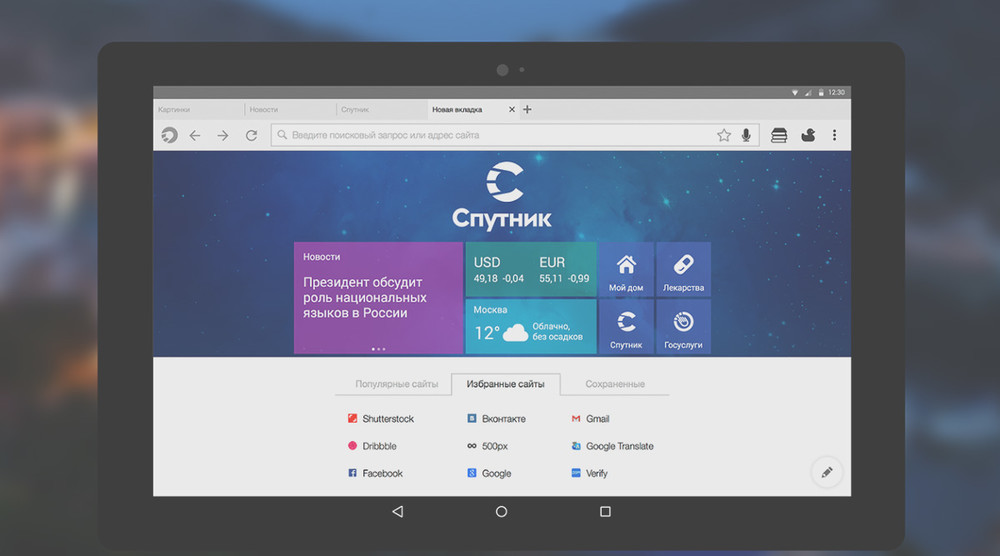Open the Dribbble favorite link
Viewport: 1000px width, 556px height.
372,446
